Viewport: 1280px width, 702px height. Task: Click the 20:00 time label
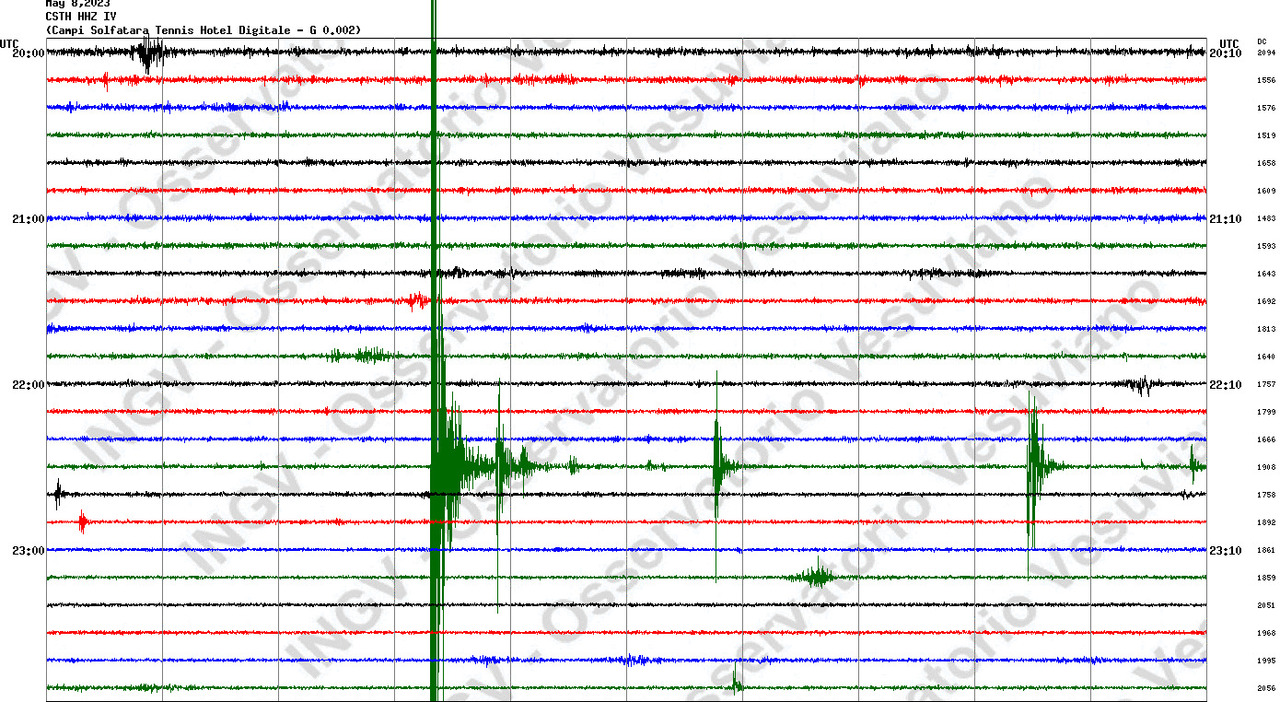28,53
